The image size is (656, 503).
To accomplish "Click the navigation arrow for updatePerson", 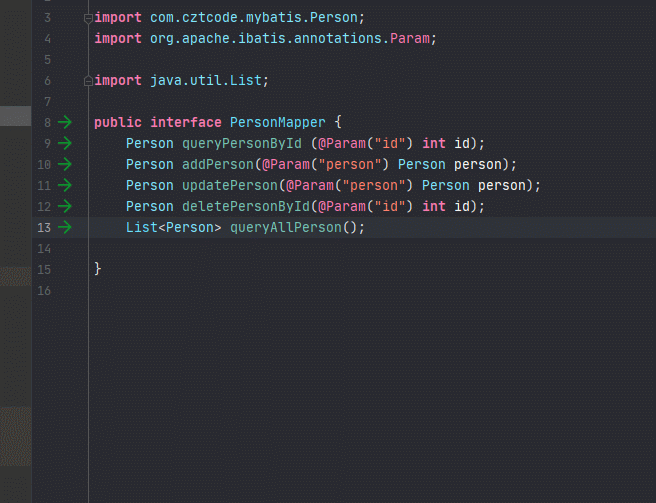I will (x=65, y=185).
